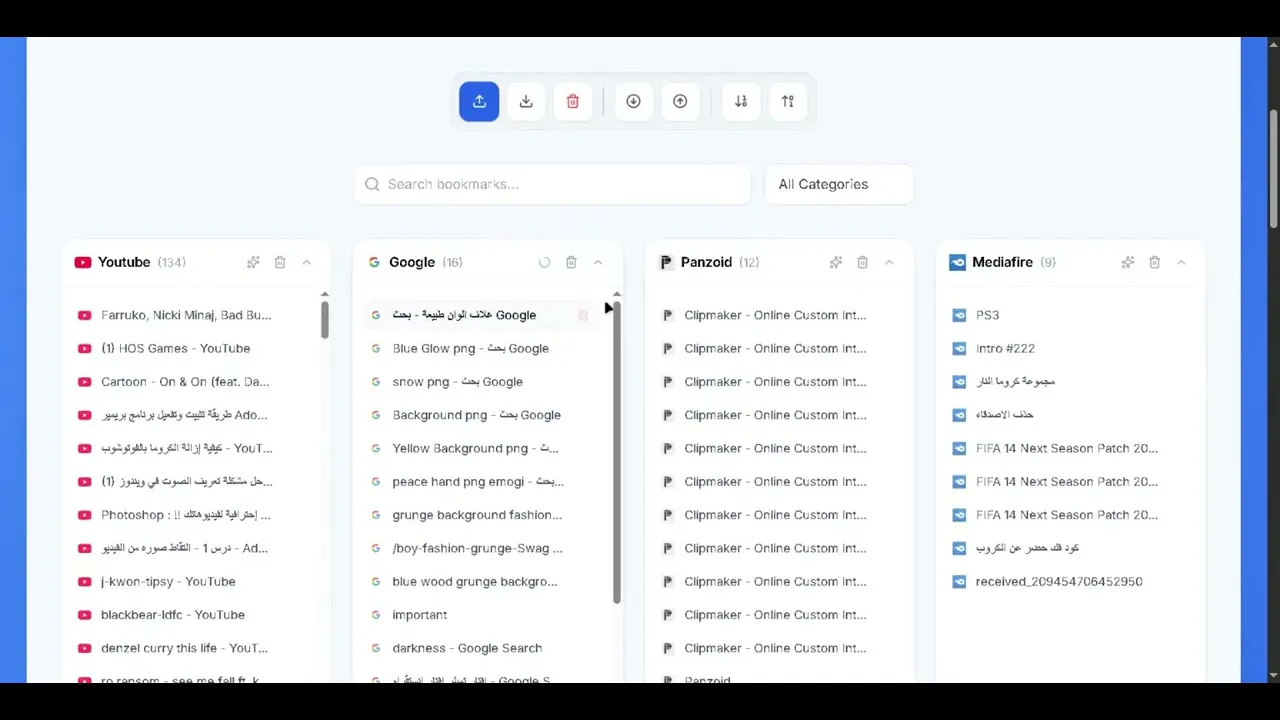Click the Mediafire logo in card header
The height and width of the screenshot is (720, 1280).
point(957,262)
